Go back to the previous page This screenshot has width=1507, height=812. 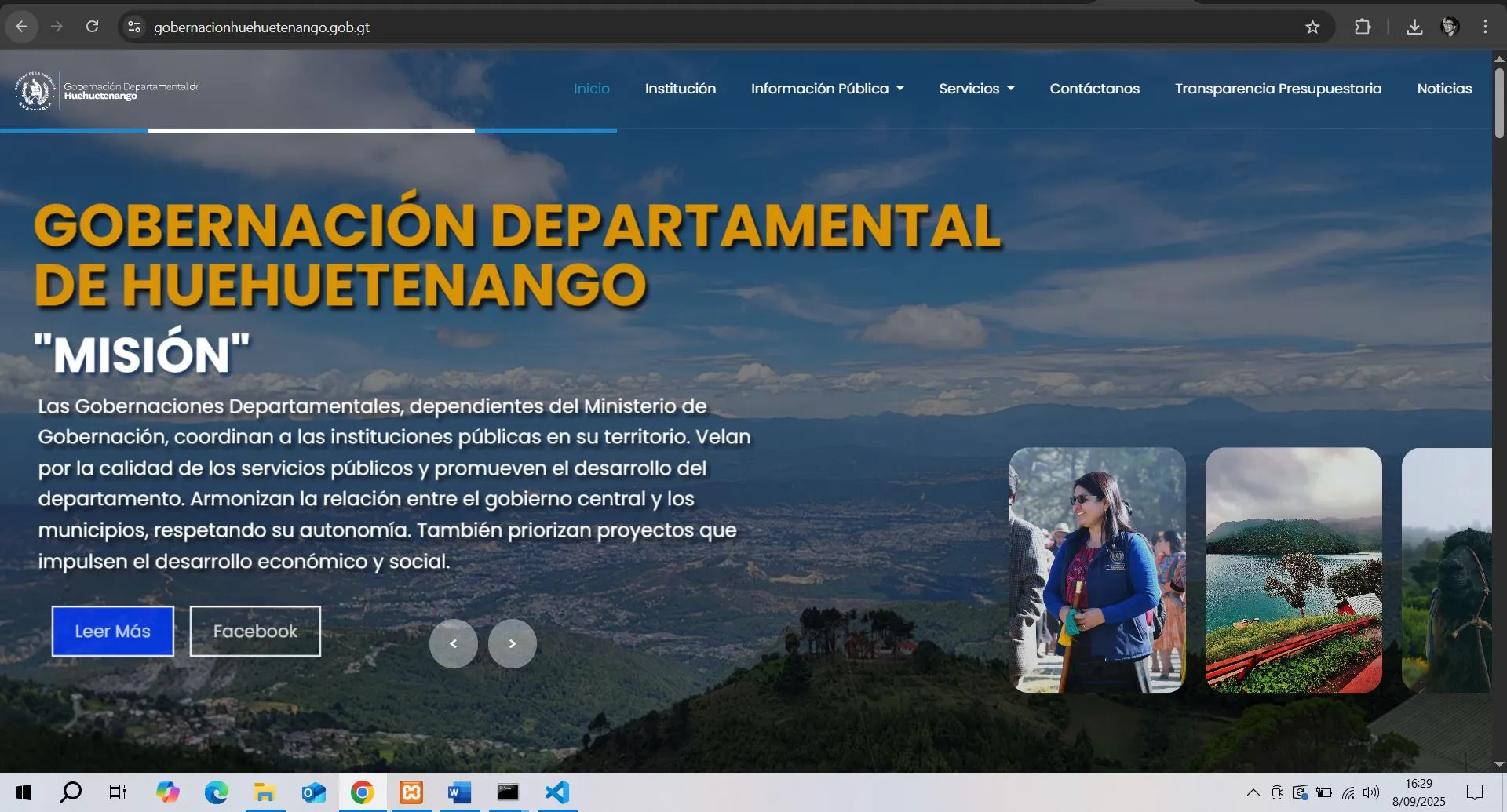[x=21, y=26]
